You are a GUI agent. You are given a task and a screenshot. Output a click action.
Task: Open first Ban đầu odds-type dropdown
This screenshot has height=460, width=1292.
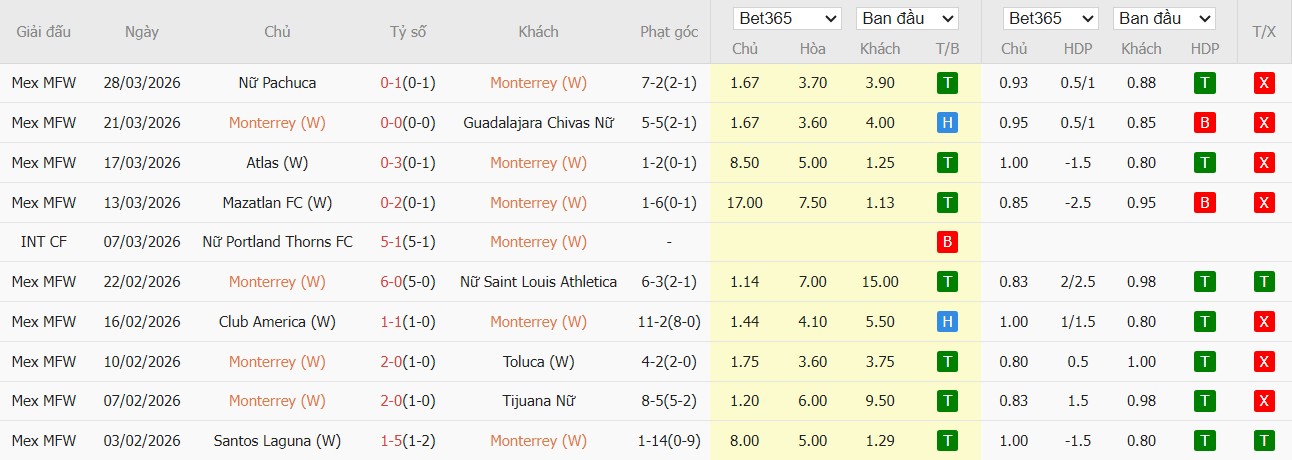(907, 18)
